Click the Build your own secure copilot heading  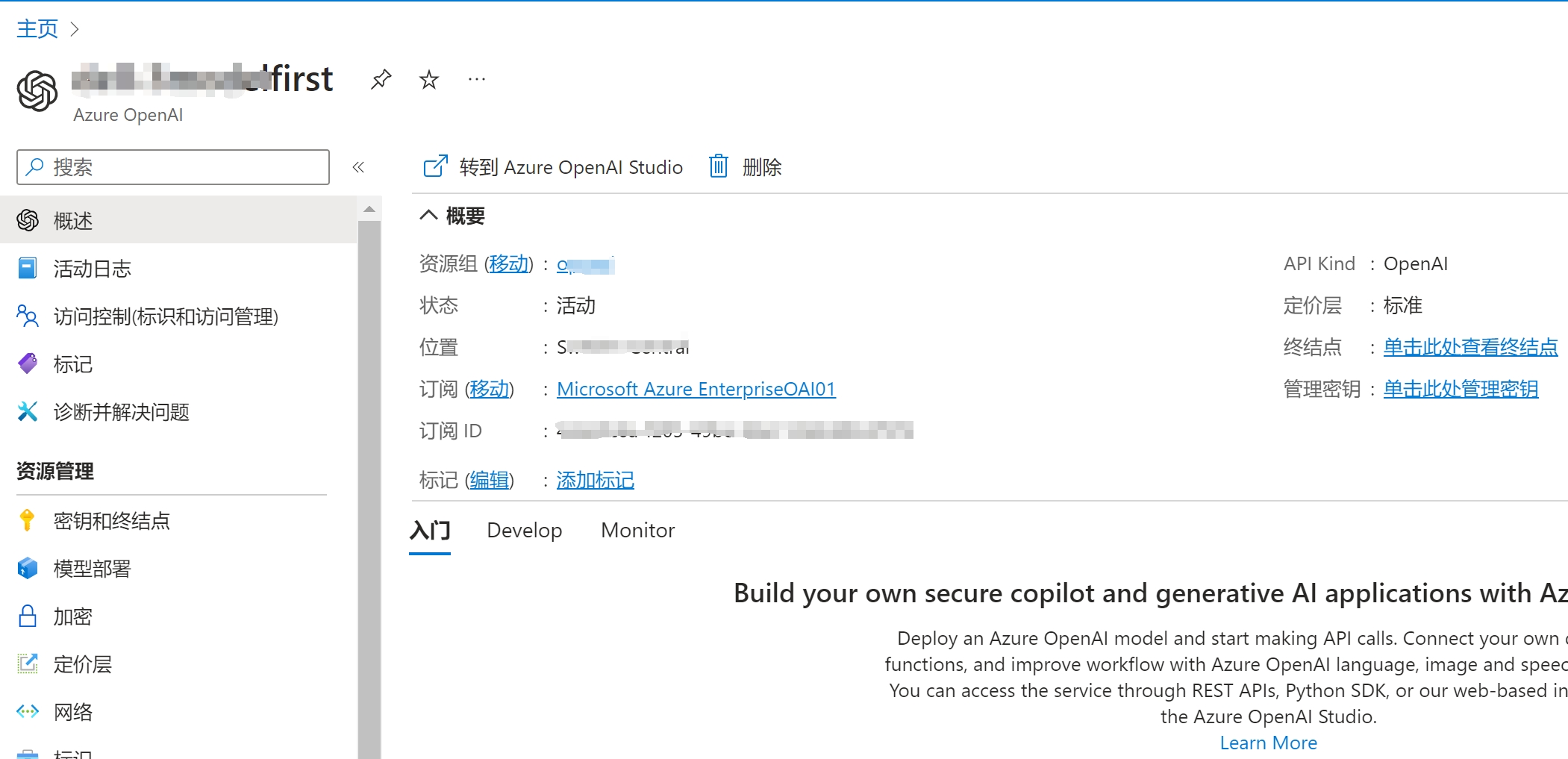pyautogui.click(x=1150, y=593)
